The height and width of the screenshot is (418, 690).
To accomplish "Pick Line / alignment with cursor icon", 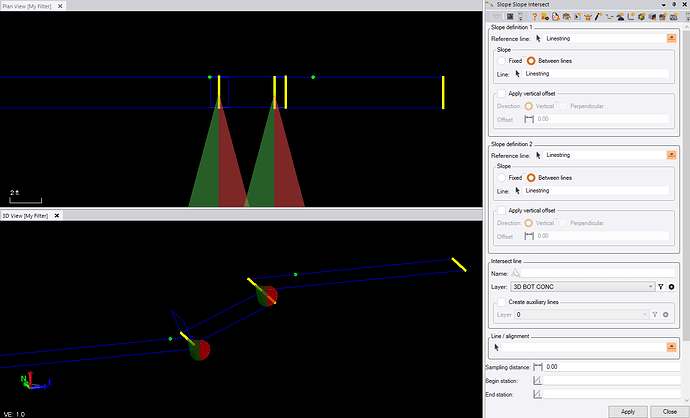I will (497, 347).
